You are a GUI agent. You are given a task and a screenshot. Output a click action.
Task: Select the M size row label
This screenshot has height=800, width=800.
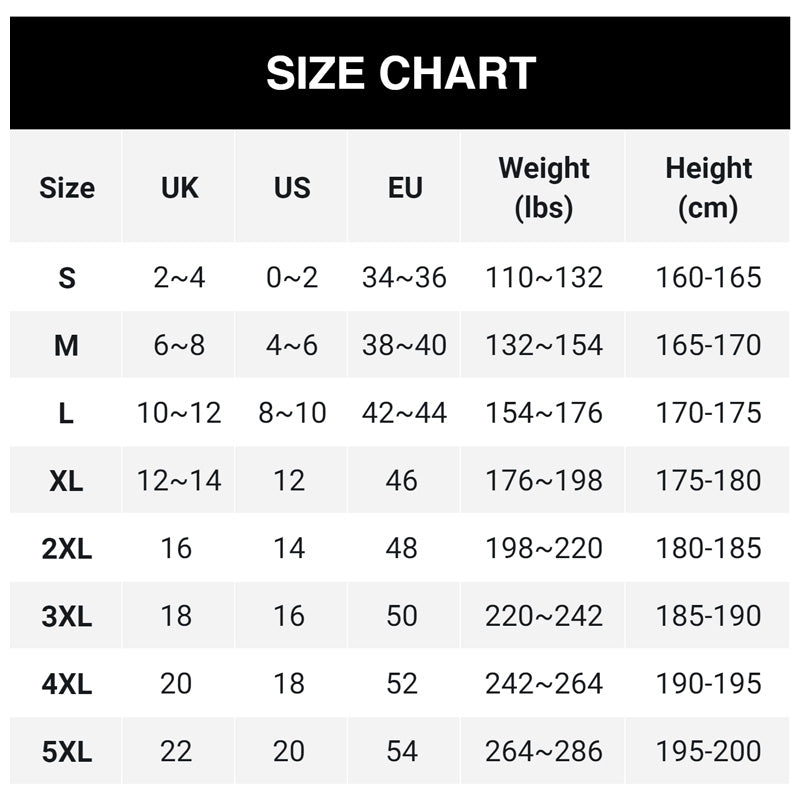click(x=67, y=345)
